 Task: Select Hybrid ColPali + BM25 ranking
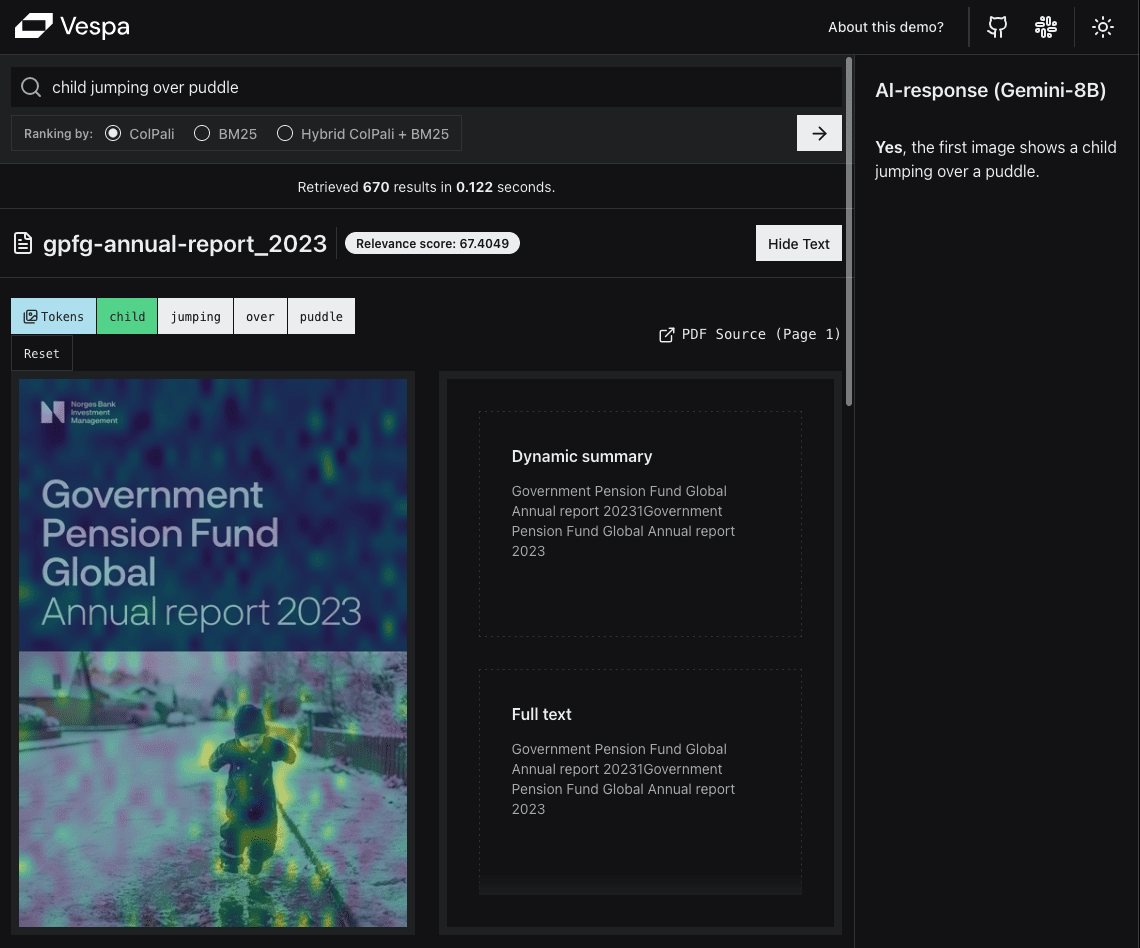click(x=285, y=133)
